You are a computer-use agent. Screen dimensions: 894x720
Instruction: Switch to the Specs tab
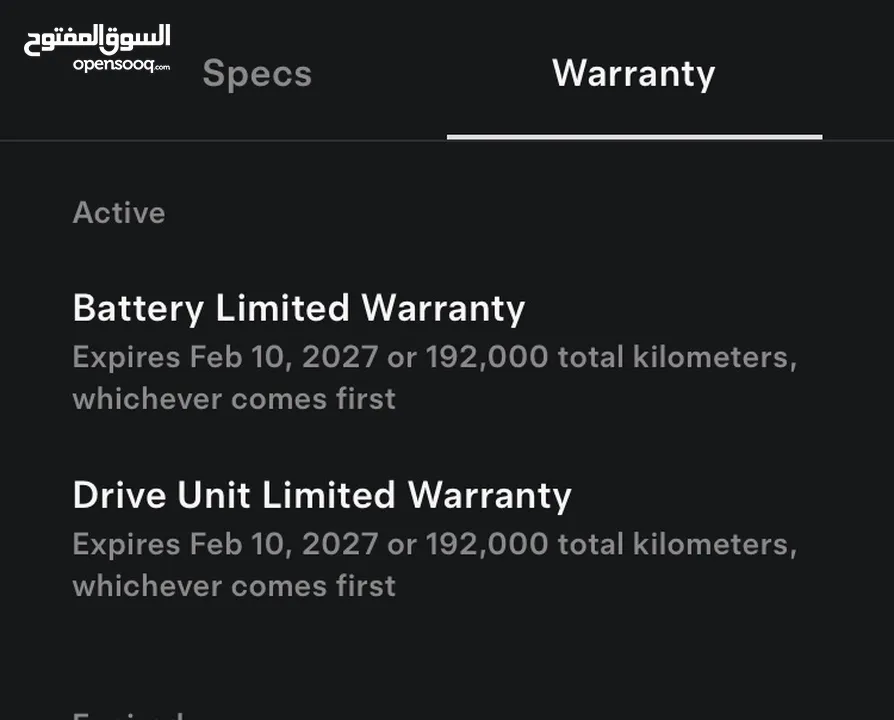tap(257, 74)
